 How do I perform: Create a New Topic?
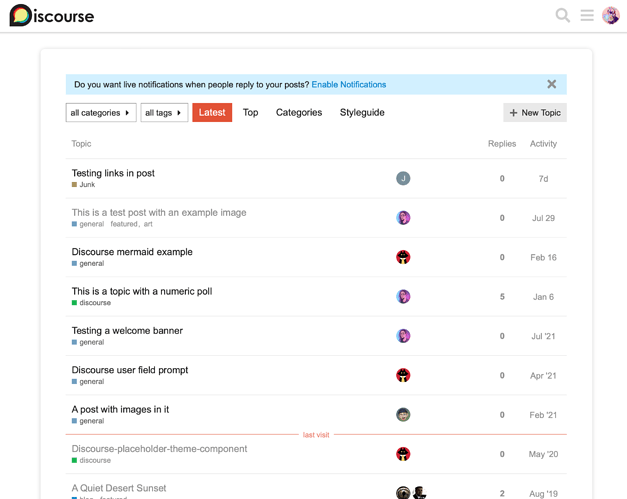(x=535, y=113)
